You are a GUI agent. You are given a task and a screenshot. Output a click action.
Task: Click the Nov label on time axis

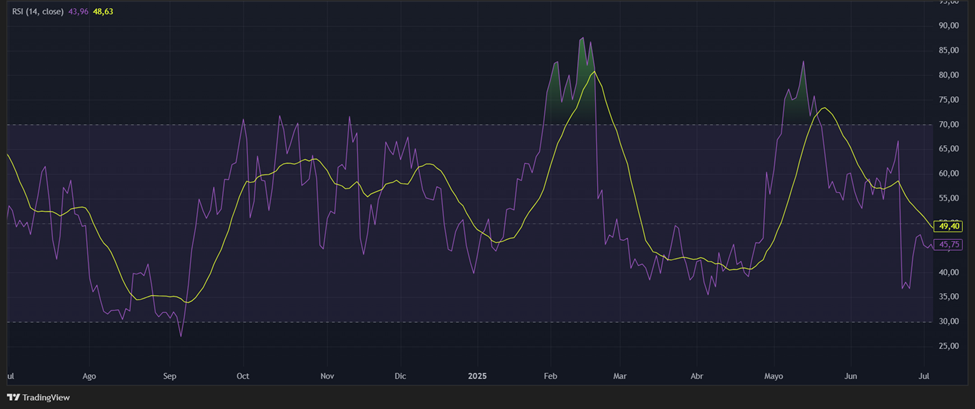pos(327,377)
